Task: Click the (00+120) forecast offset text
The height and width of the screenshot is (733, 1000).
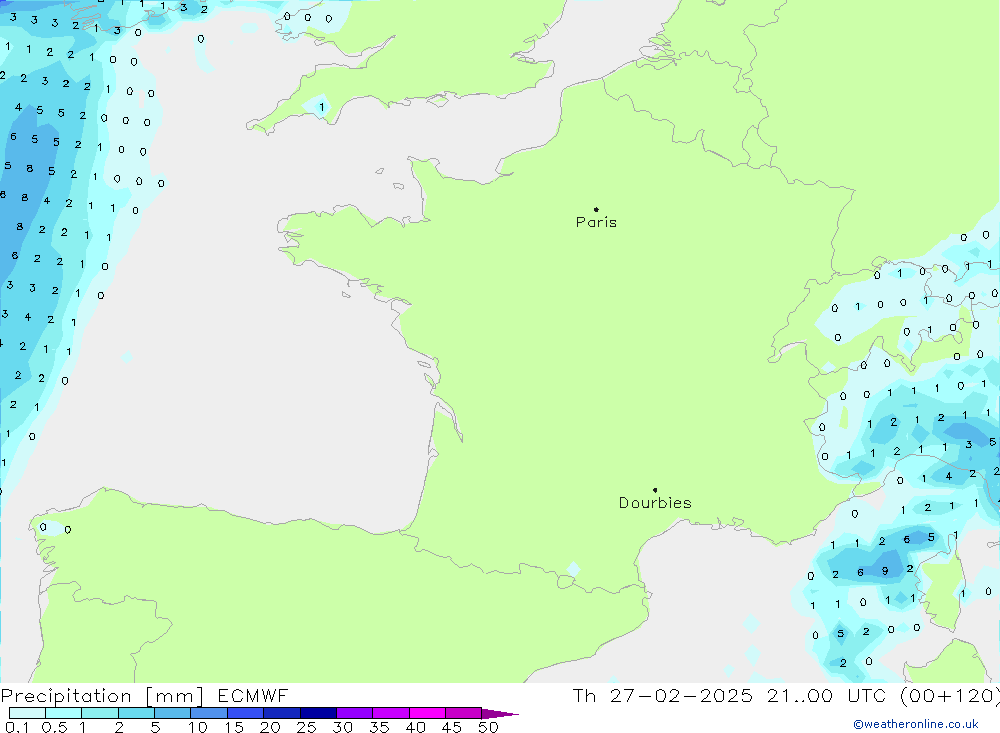Action: tap(950, 696)
